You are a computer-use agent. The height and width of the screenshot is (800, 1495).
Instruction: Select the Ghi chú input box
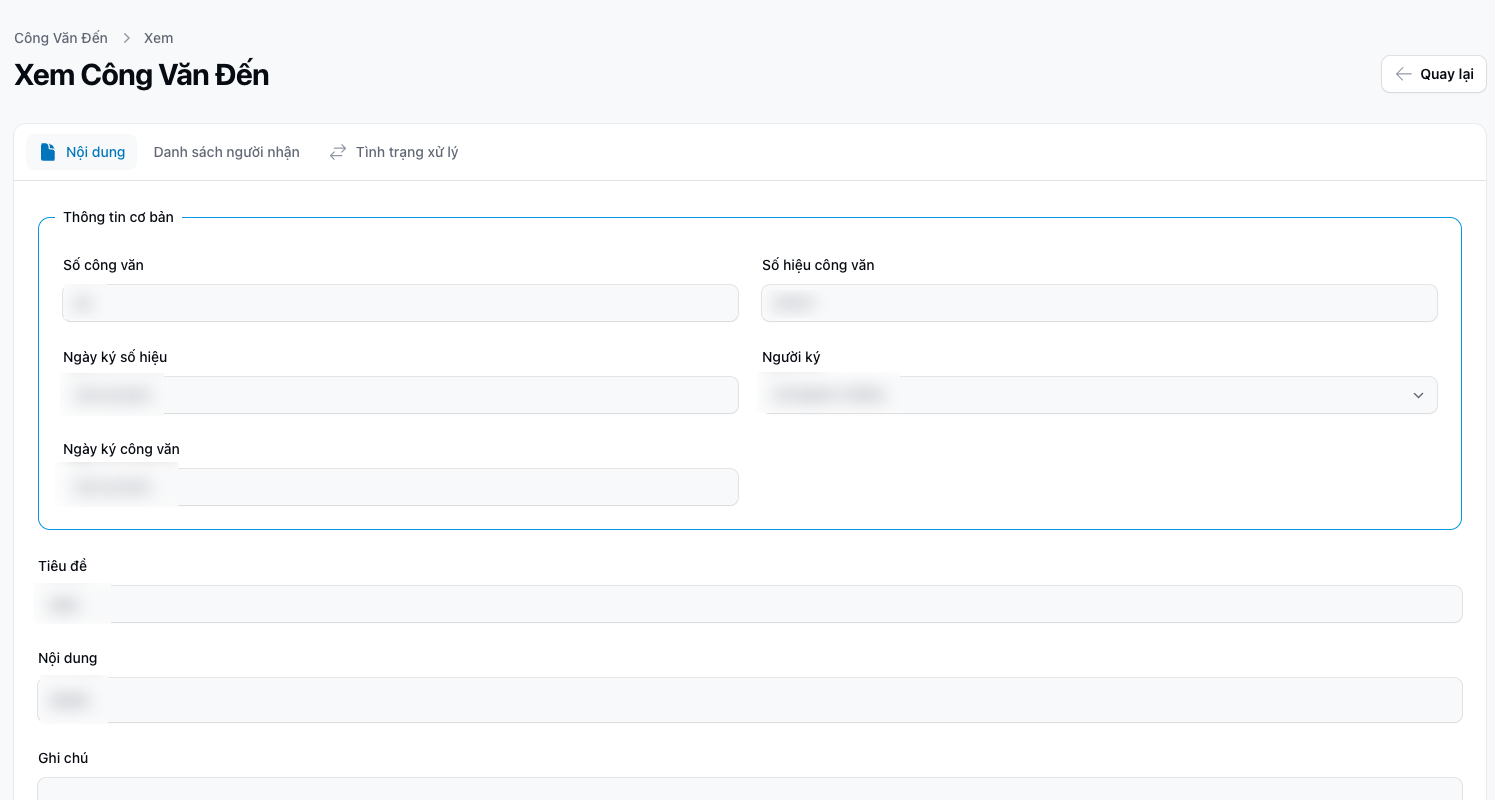pyautogui.click(x=750, y=788)
